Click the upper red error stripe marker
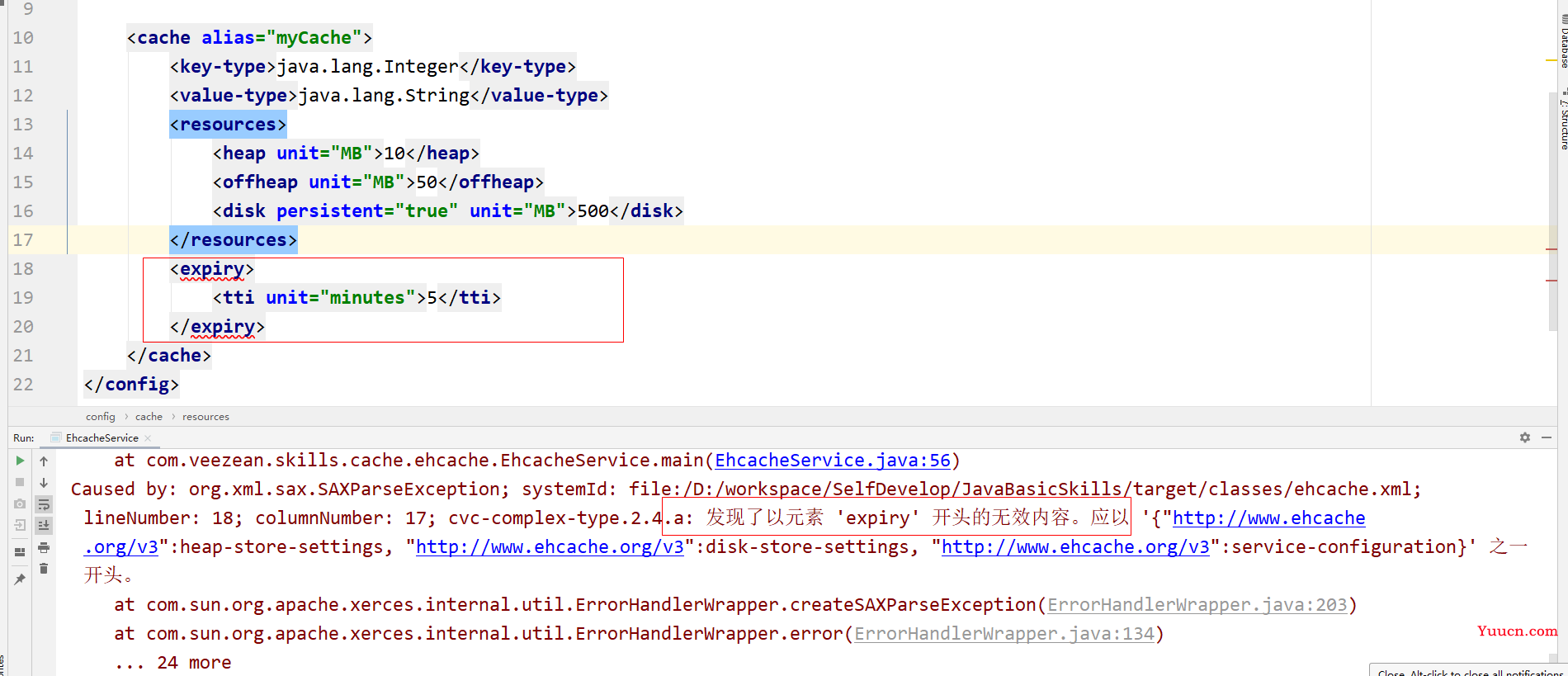 pos(1551,248)
